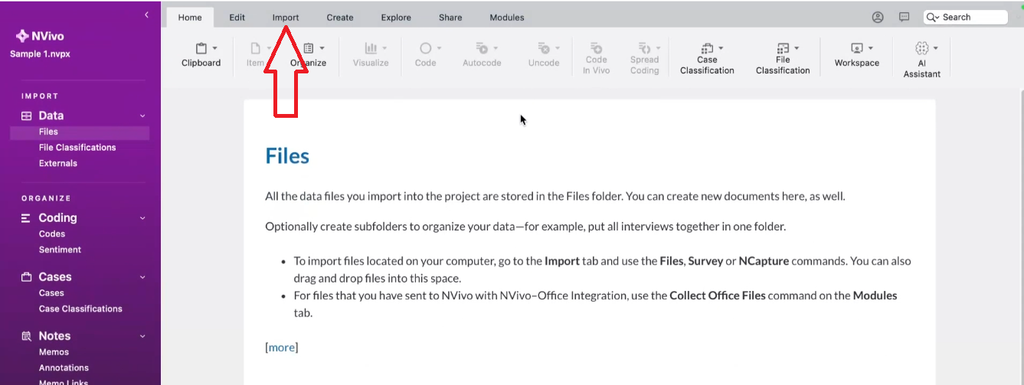Open the Clipboard dropdown arrow

click(215, 48)
